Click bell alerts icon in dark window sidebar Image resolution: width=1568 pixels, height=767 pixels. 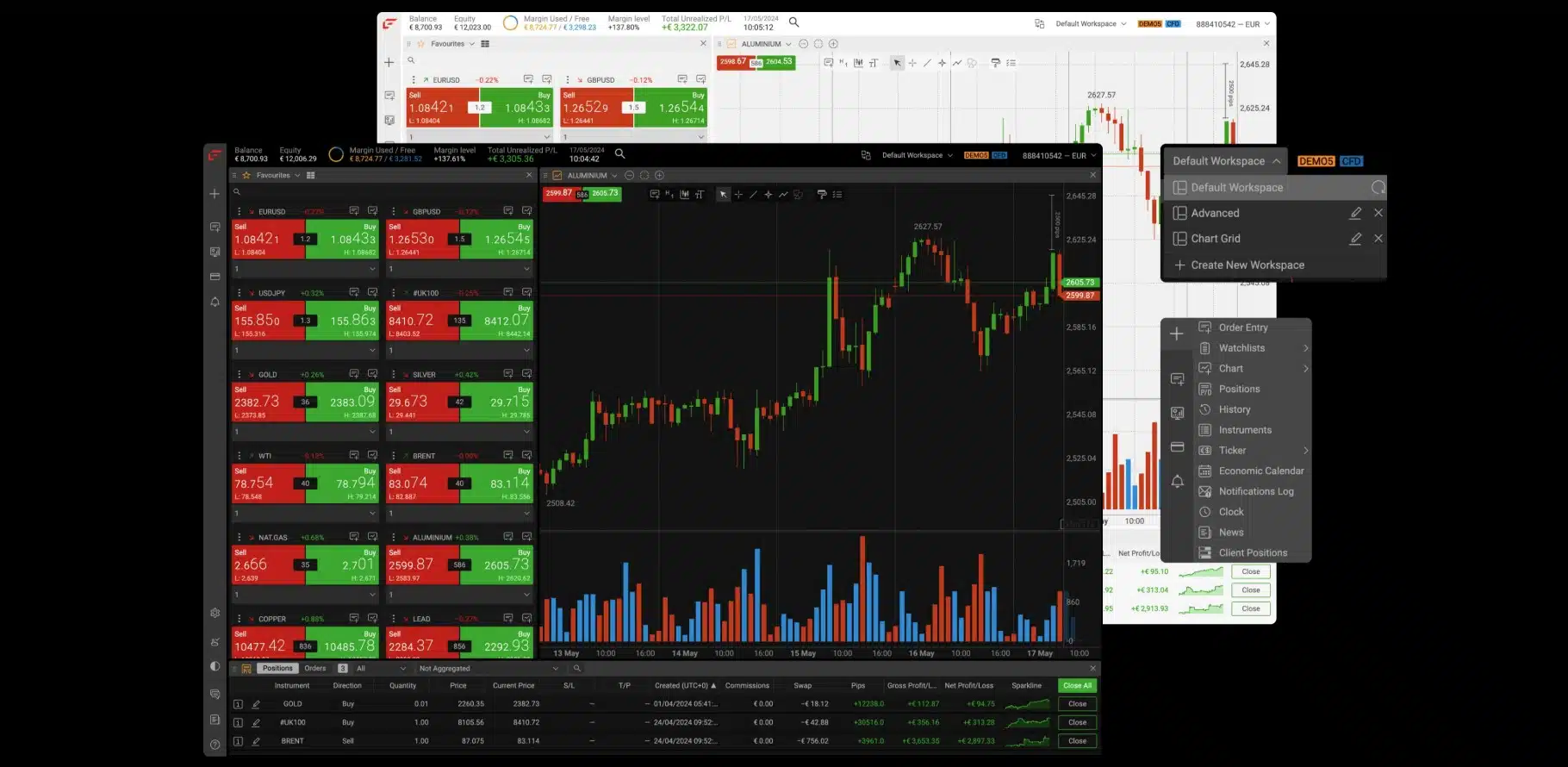tap(215, 302)
